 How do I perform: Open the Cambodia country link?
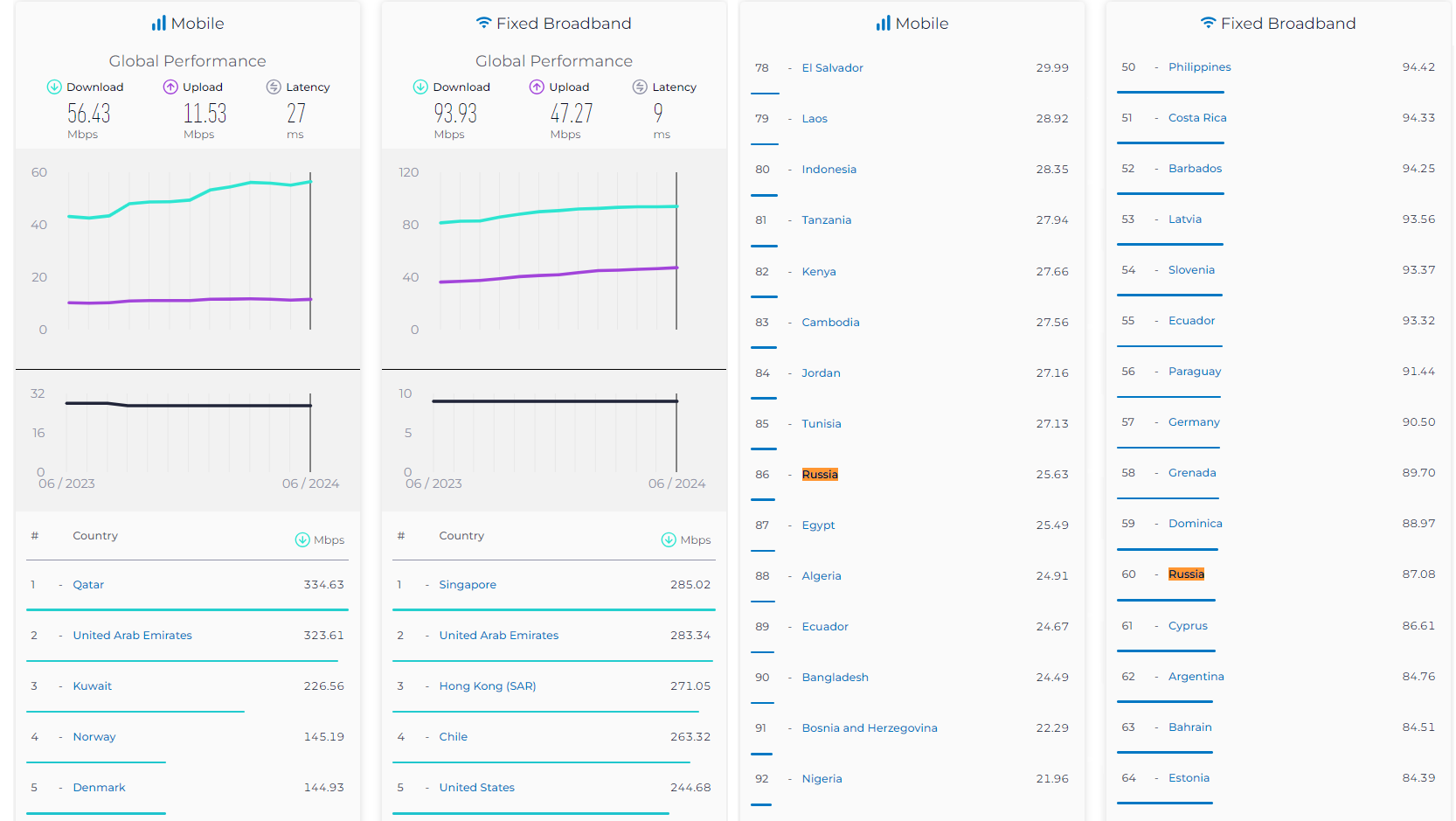click(x=831, y=323)
